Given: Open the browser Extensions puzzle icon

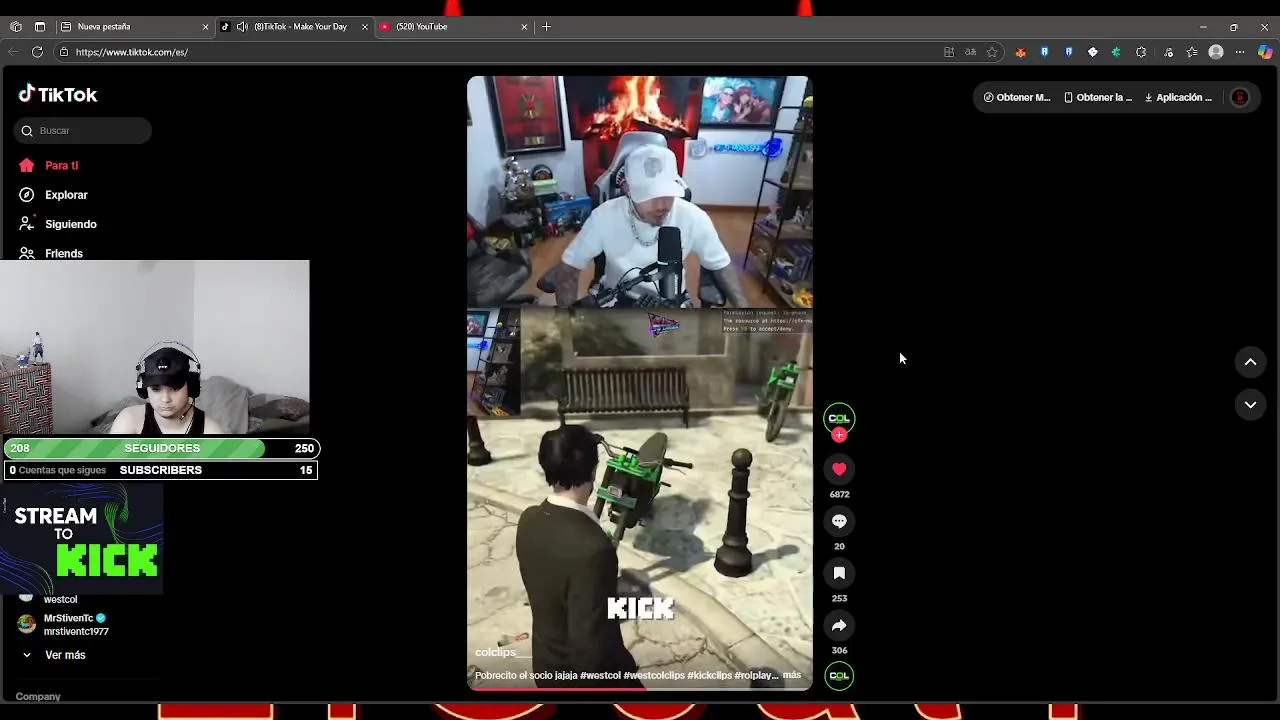Looking at the screenshot, I should tap(1141, 52).
